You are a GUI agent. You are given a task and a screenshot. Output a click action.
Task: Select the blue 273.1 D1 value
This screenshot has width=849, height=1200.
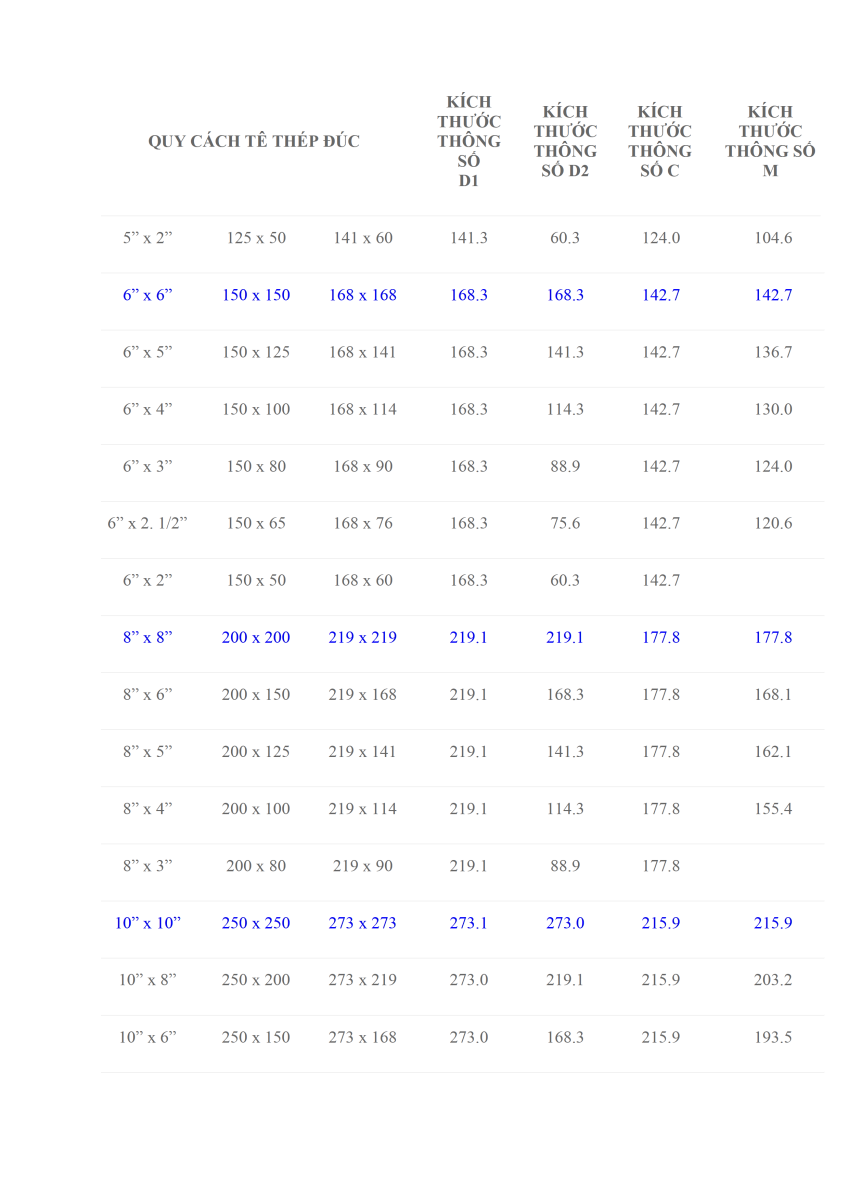[469, 923]
